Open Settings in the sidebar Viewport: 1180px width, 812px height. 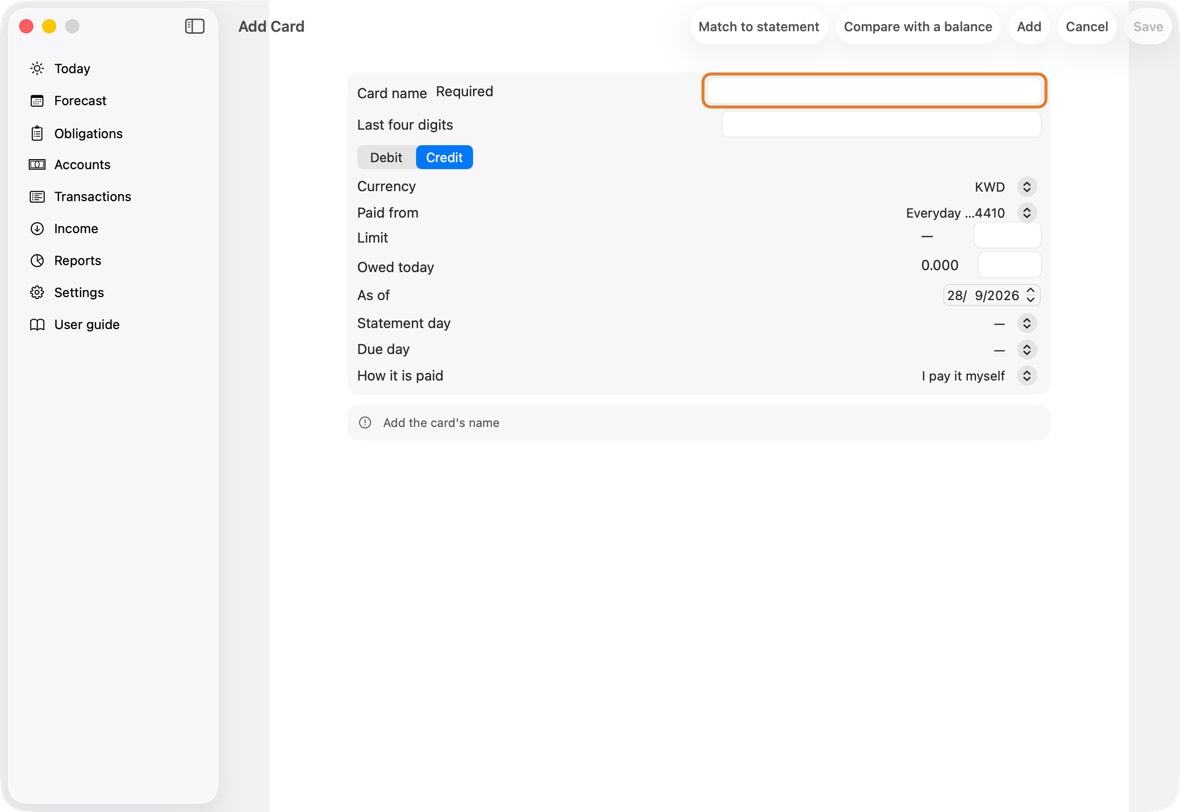79,293
